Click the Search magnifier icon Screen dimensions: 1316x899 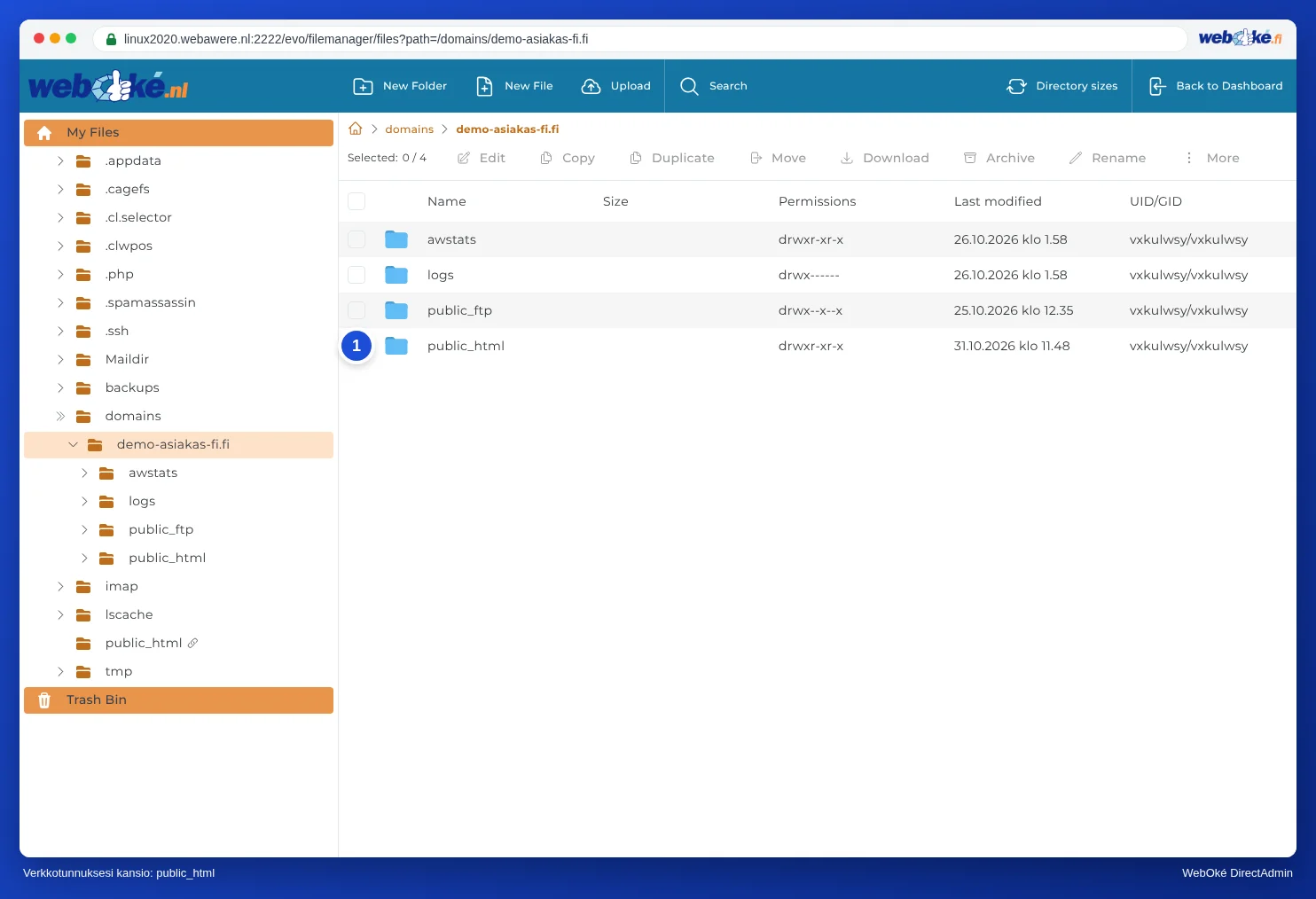[x=689, y=86]
